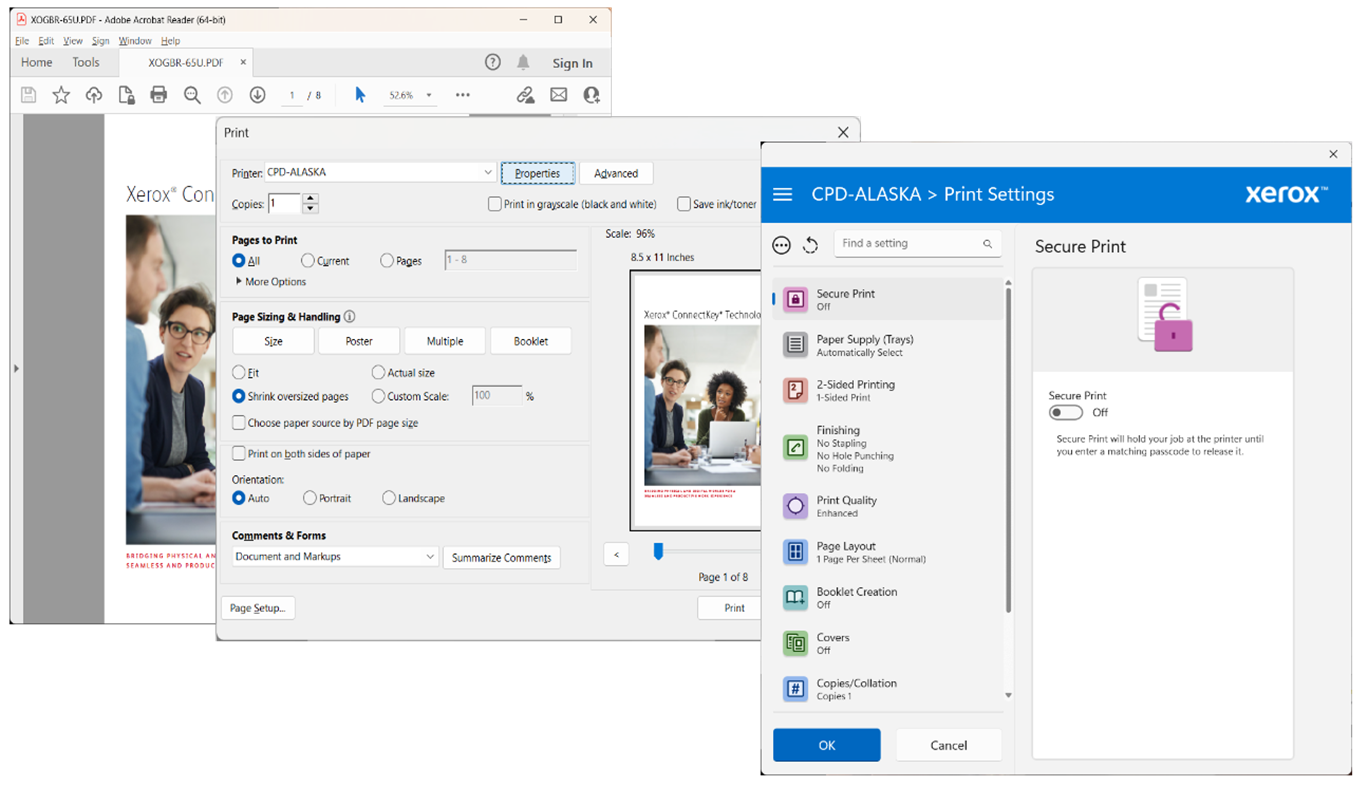Go to next page with down arrow
Screen dimensions: 1363x787
tap(257, 95)
